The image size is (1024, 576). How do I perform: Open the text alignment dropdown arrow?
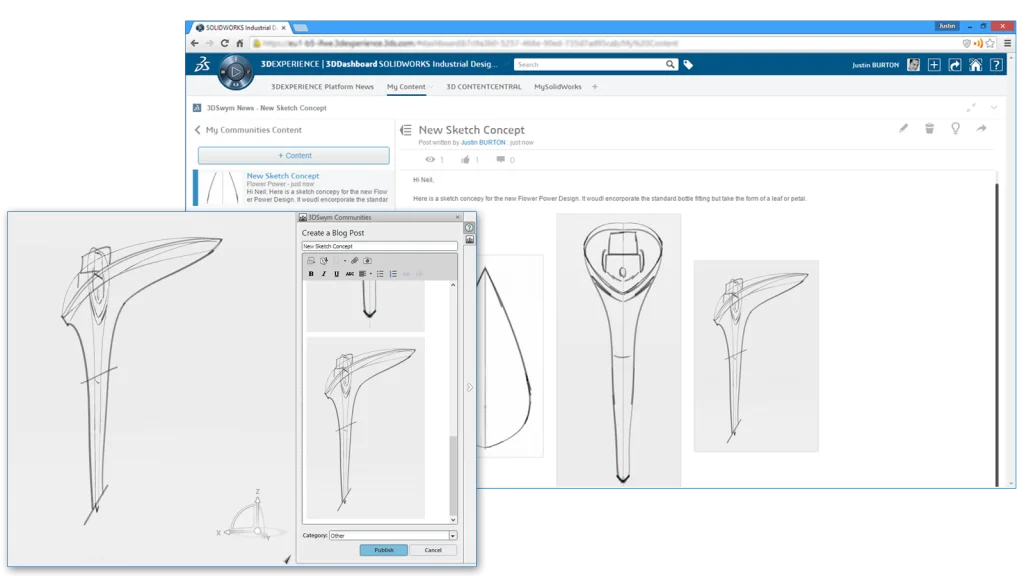pyautogui.click(x=371, y=274)
